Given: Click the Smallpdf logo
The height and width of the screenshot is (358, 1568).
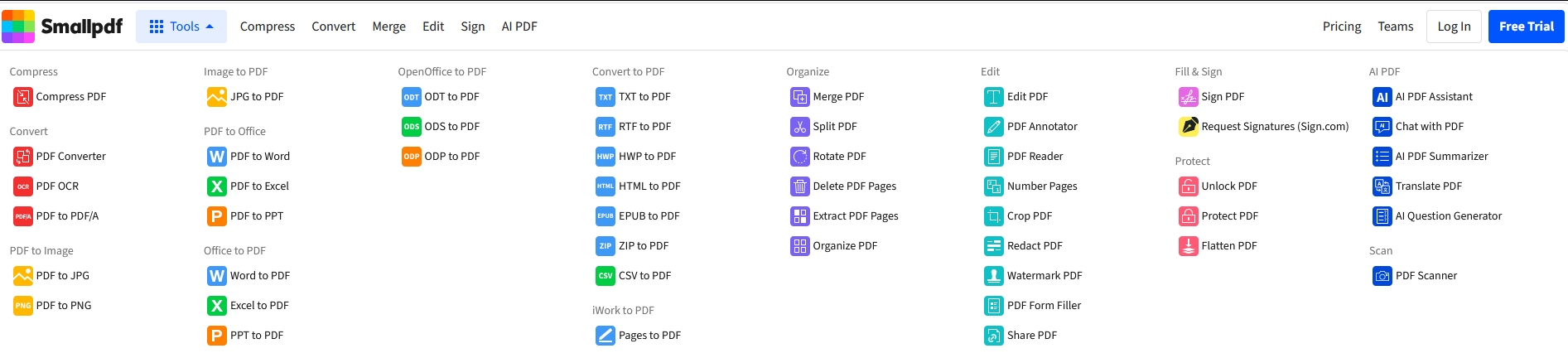Looking at the screenshot, I should click(x=62, y=27).
